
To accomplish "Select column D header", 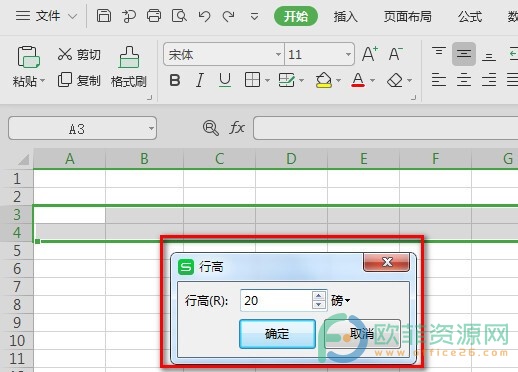I will 291,159.
